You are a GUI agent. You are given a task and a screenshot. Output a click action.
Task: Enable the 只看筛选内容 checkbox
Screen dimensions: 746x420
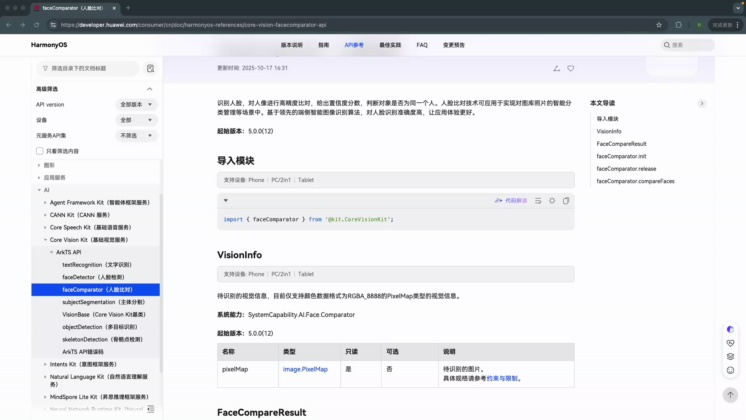[x=40, y=151]
